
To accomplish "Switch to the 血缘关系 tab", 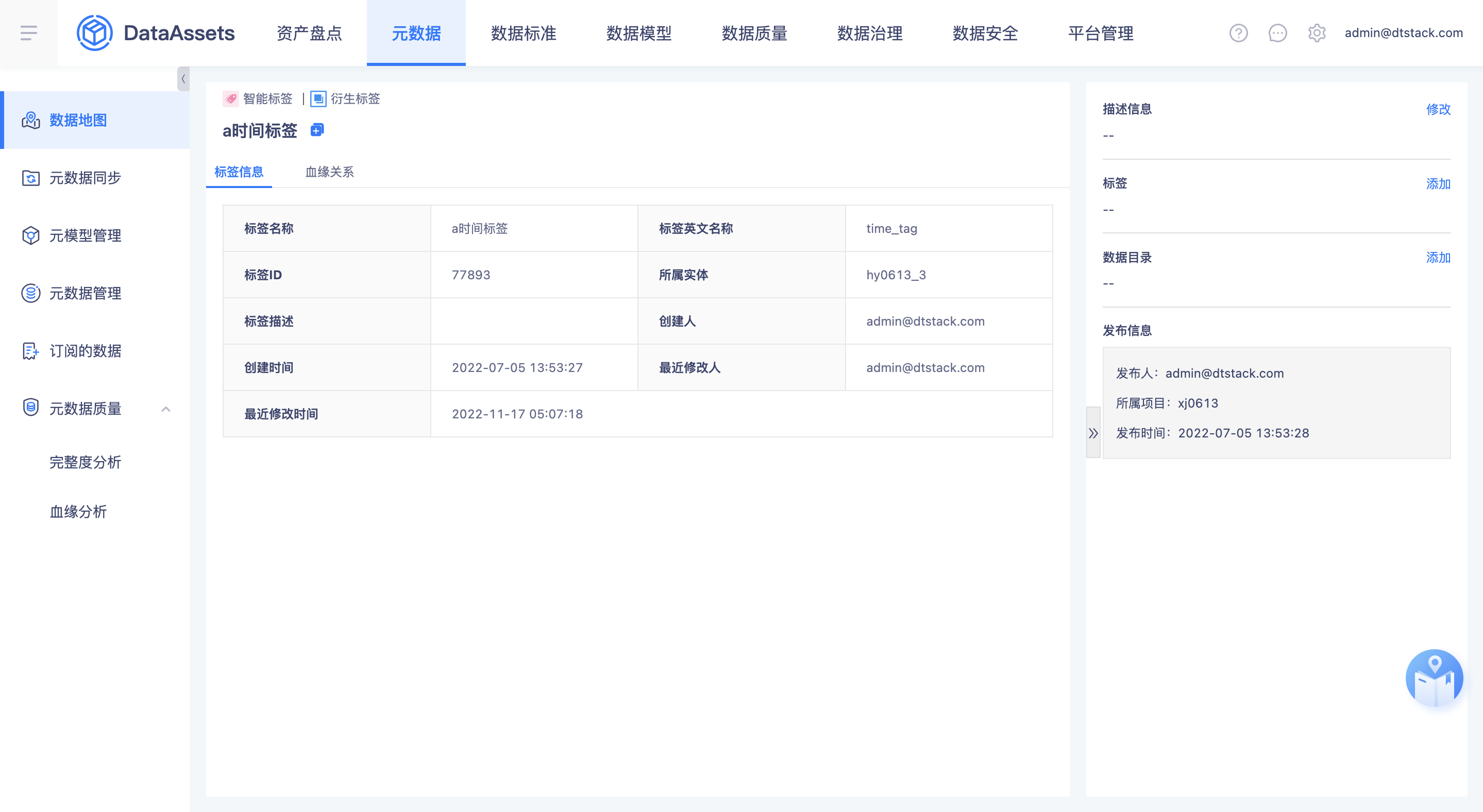I will tap(329, 172).
